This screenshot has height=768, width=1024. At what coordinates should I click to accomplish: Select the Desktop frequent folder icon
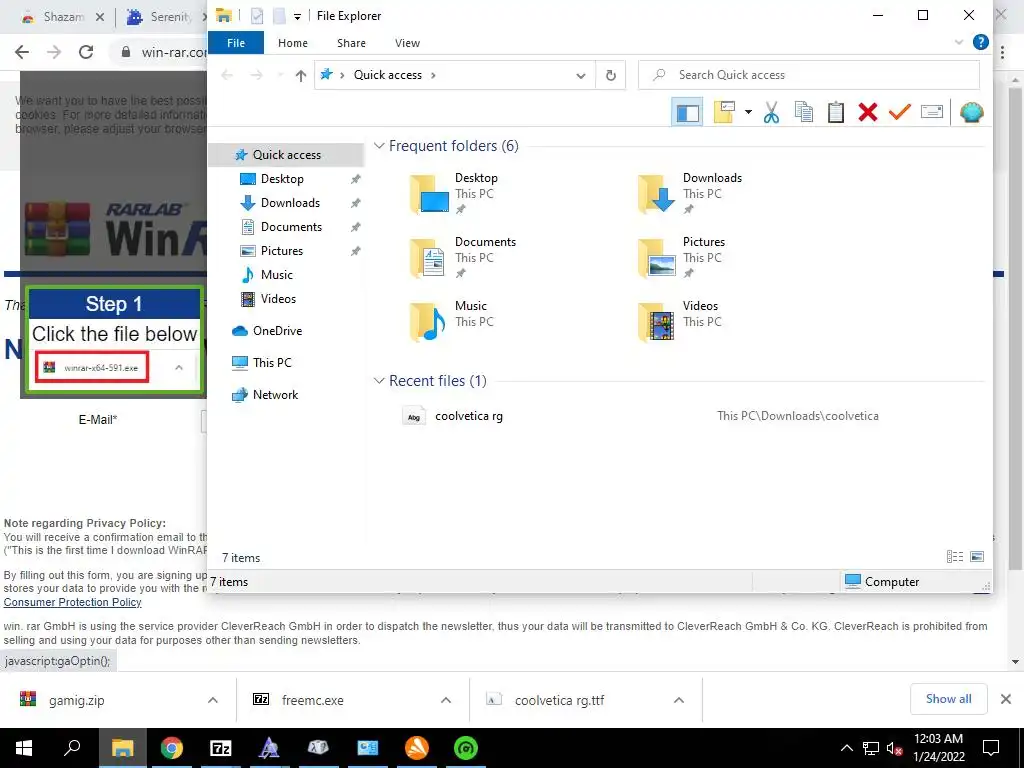pos(430,194)
